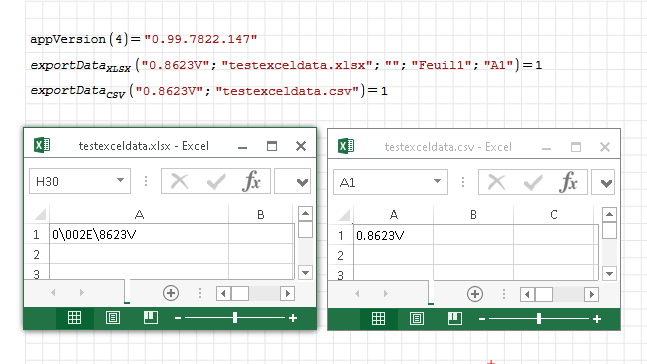Expand formula bar in csv window
This screenshot has height=364, width=647.
click(606, 182)
